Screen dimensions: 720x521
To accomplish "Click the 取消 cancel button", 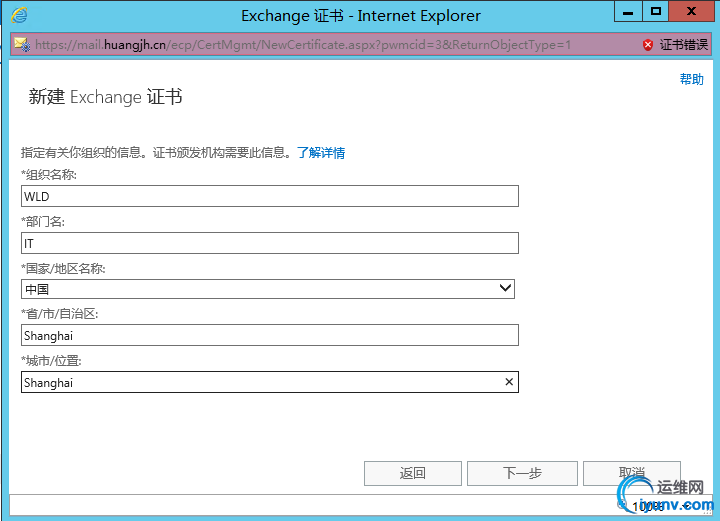I will pos(632,473).
